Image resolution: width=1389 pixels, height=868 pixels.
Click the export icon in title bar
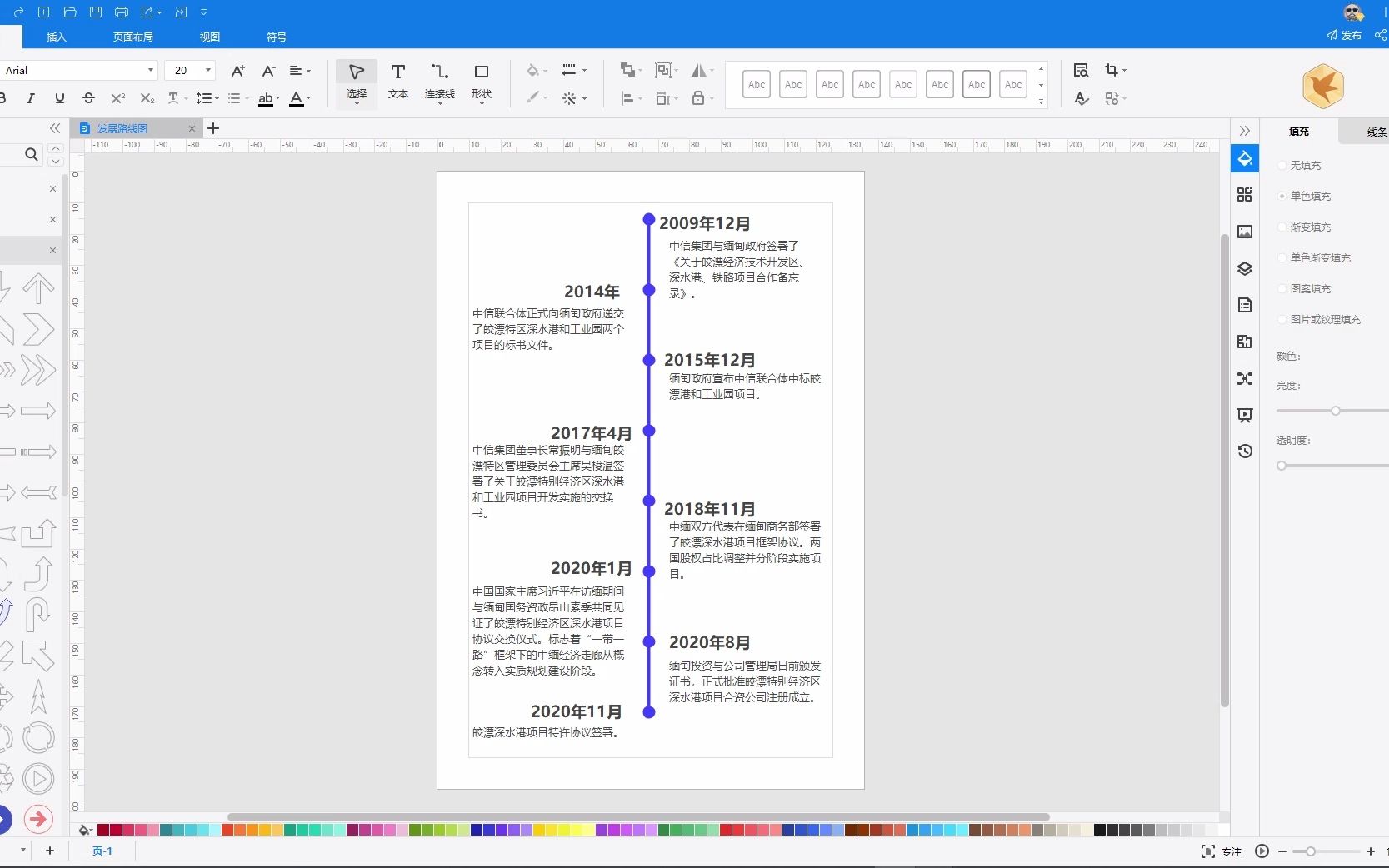147,12
